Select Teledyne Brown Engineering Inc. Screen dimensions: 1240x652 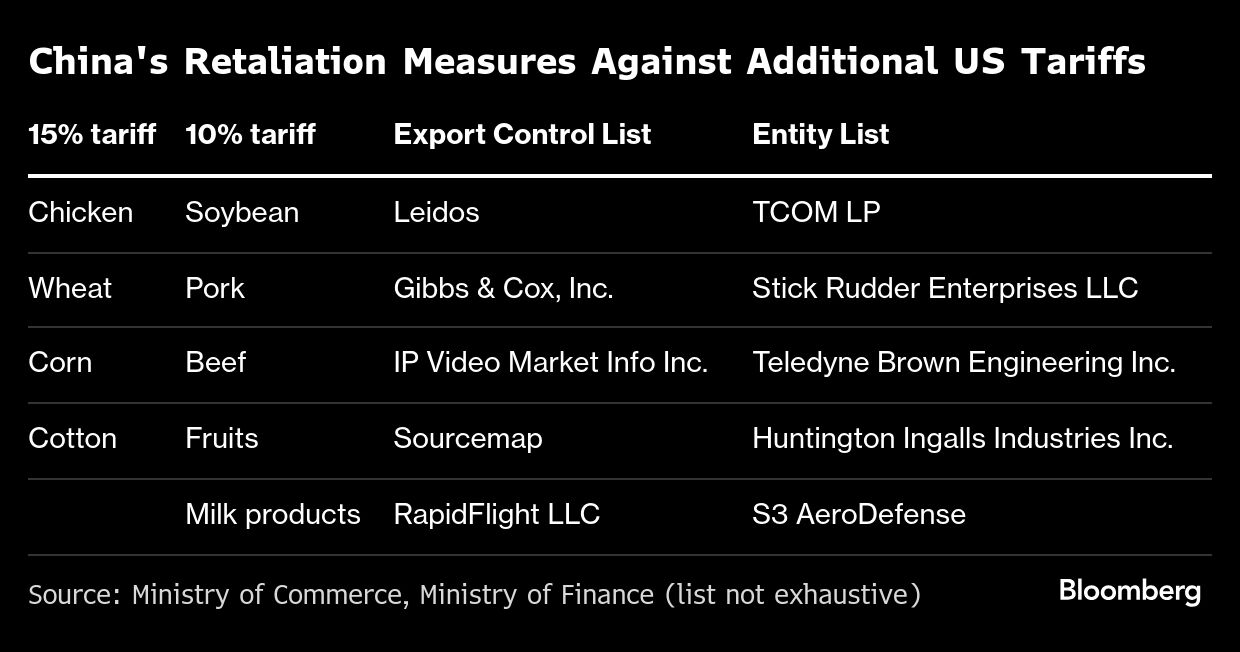(963, 362)
